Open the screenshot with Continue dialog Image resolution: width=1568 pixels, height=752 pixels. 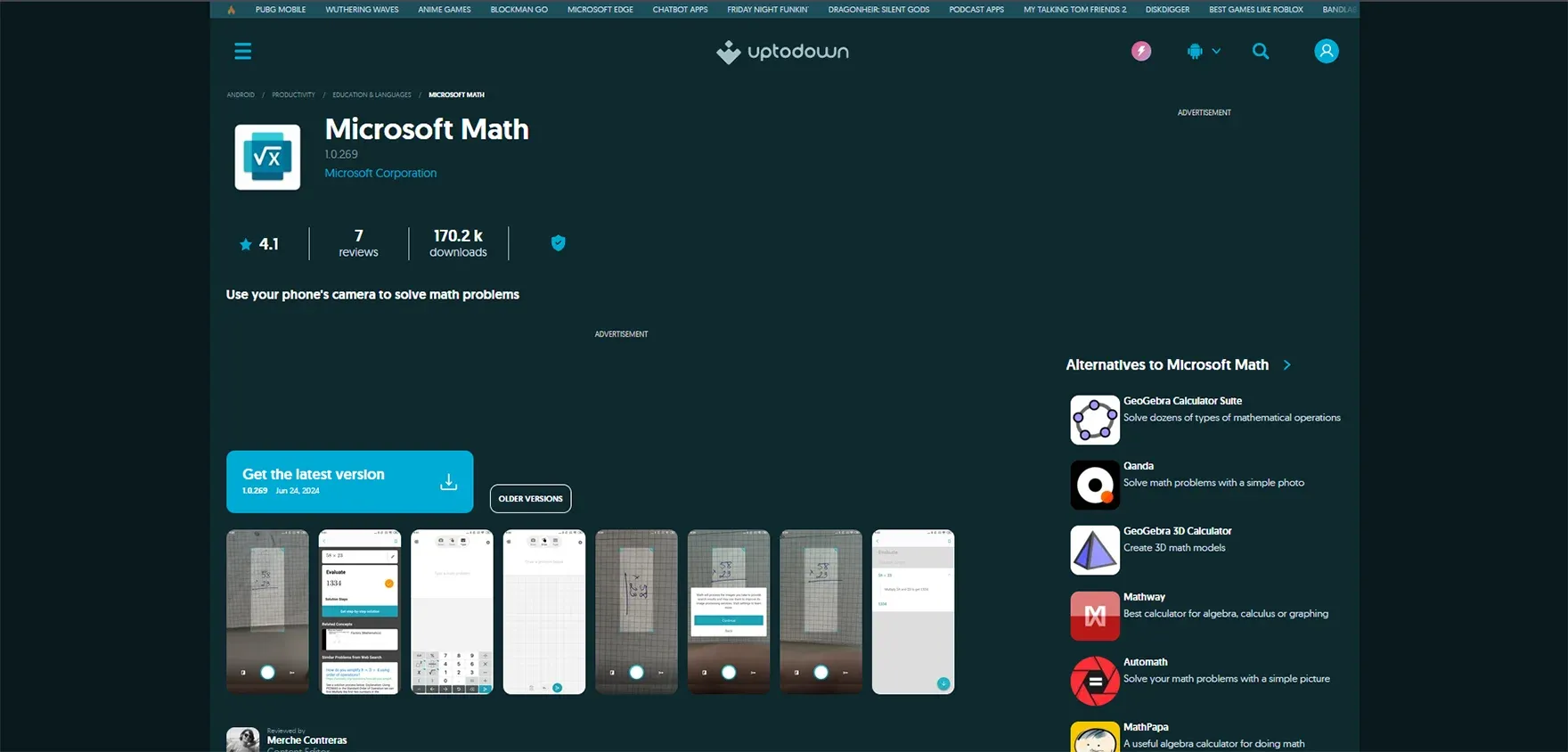[729, 612]
